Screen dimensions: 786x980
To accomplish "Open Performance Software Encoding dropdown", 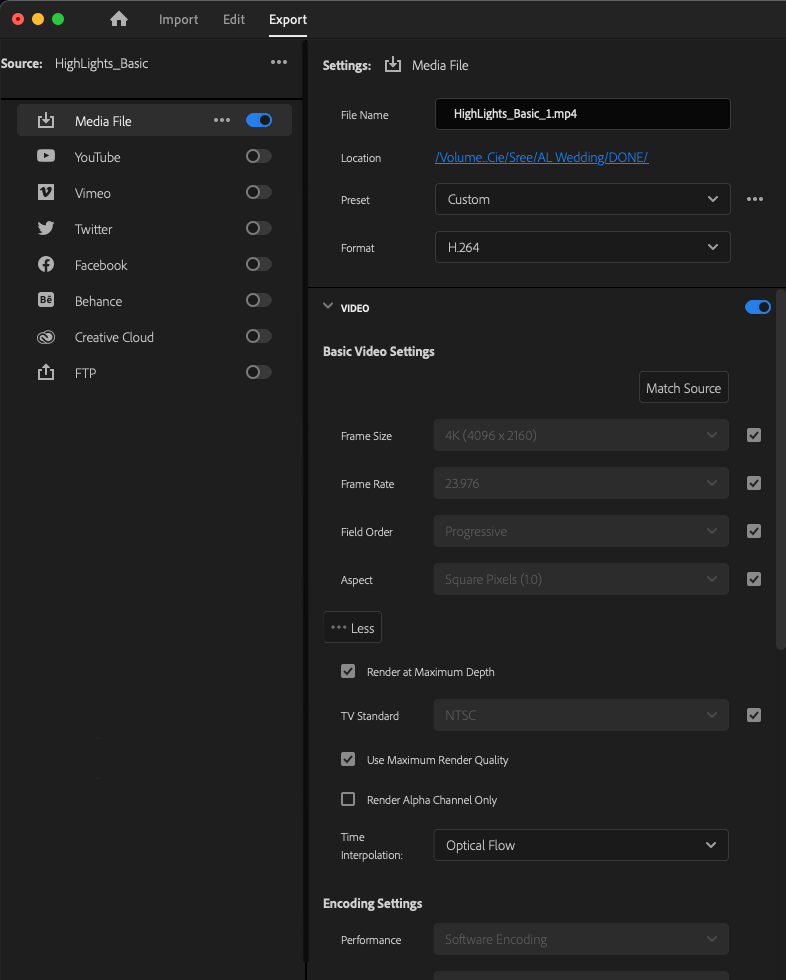I will (x=581, y=939).
